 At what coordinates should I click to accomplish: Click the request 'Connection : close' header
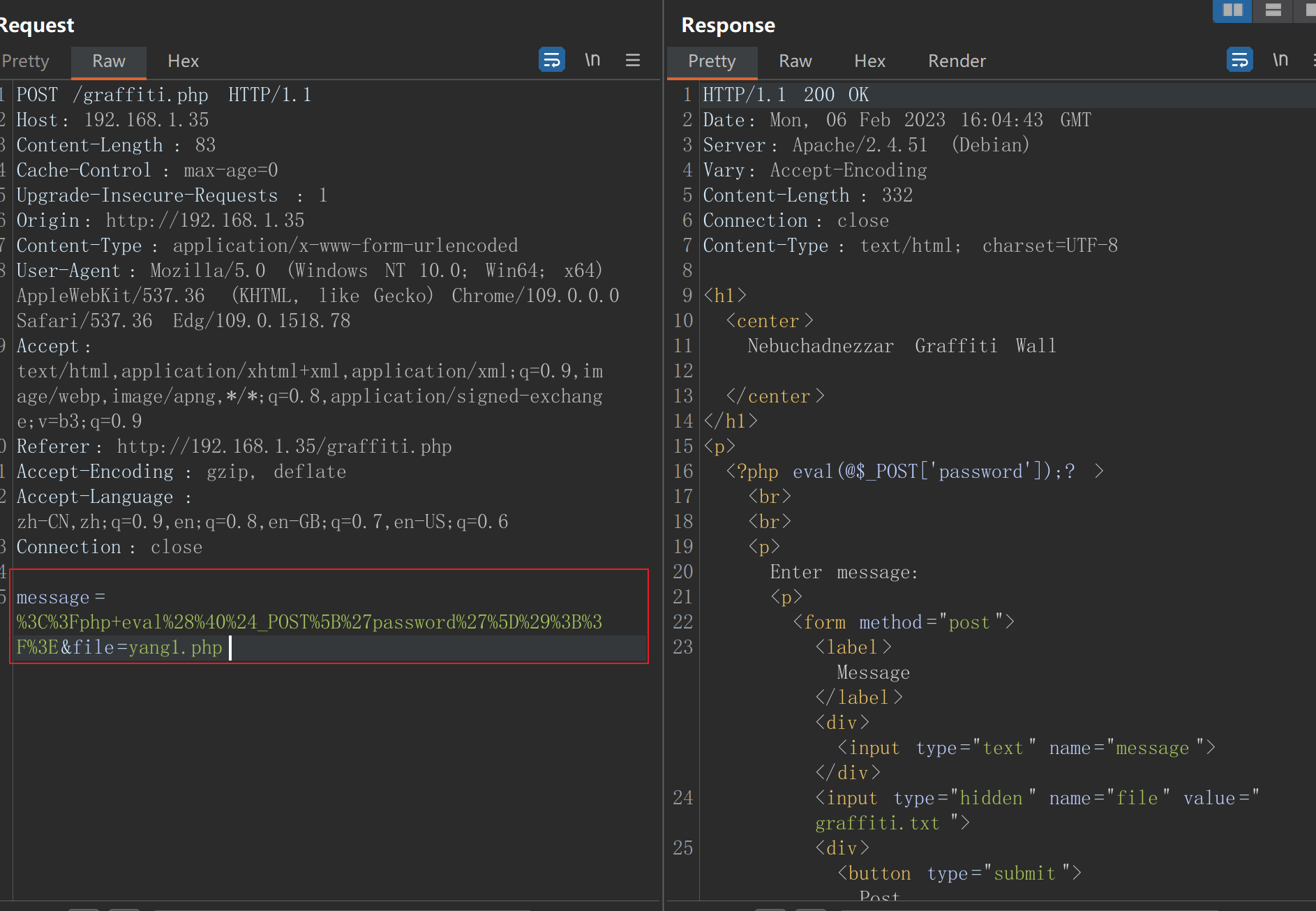(x=110, y=547)
